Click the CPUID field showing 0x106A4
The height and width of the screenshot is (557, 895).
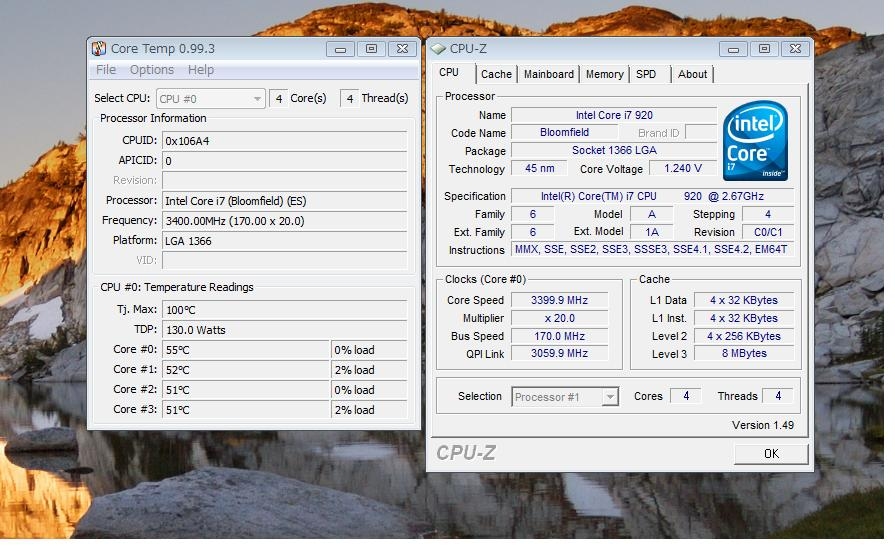coord(284,141)
